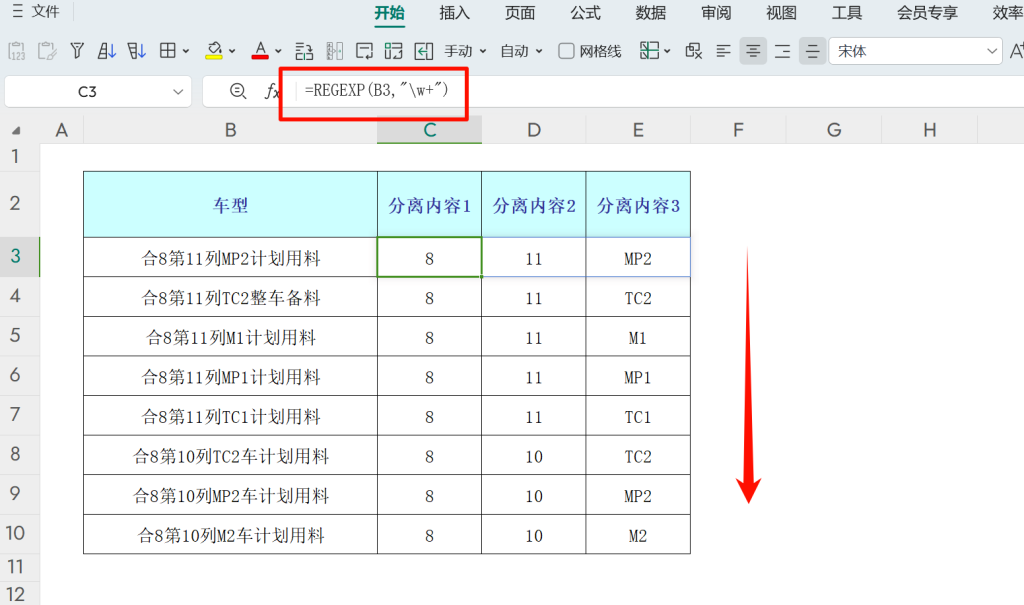Click the rows and columns swap icon
This screenshot has height=605, width=1024.
[x=304, y=51]
